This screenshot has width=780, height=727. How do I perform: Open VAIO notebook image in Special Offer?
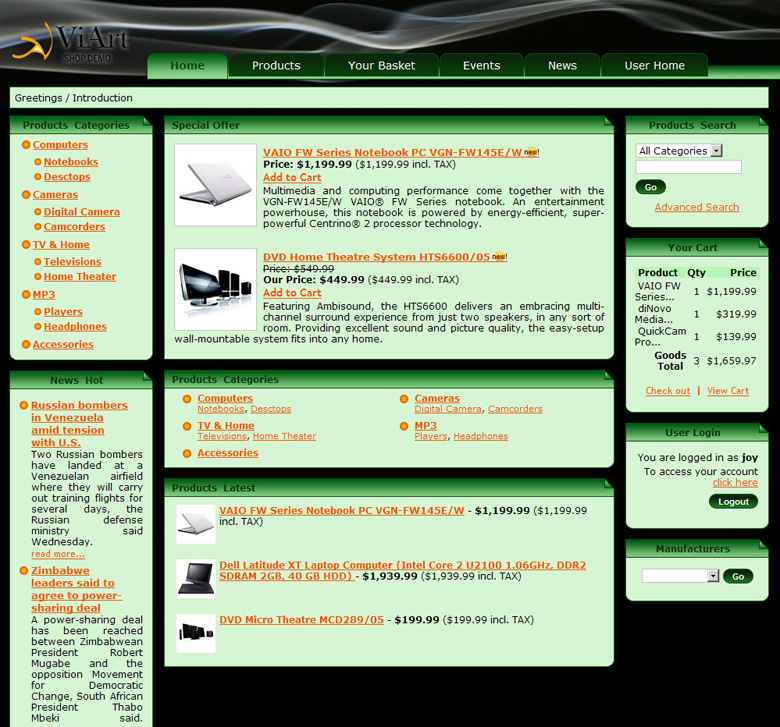(215, 185)
